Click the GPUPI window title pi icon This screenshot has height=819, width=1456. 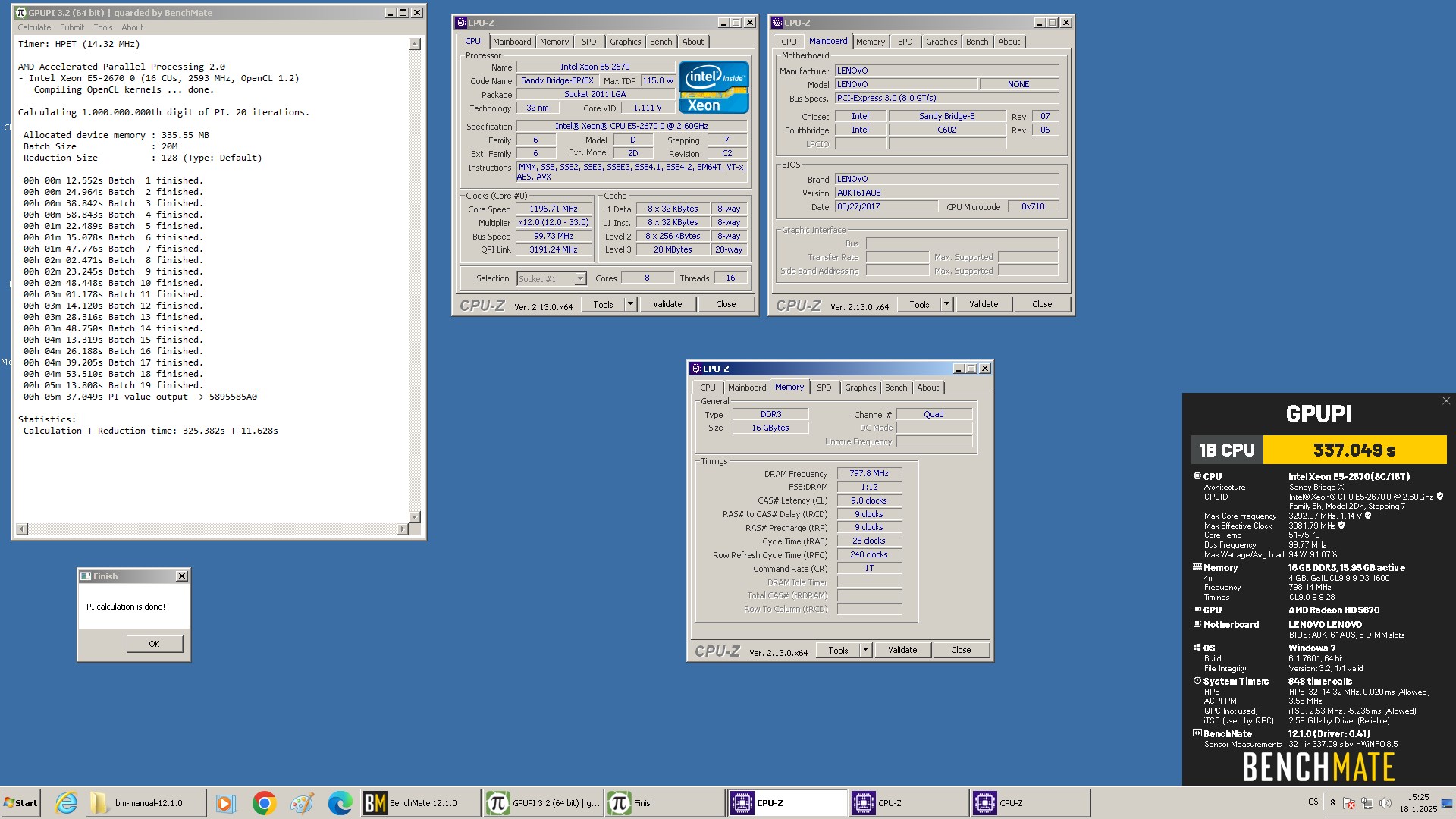21,13
